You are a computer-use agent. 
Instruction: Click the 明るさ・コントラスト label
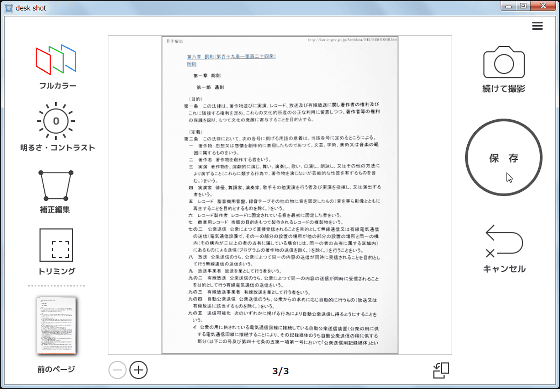[58, 148]
